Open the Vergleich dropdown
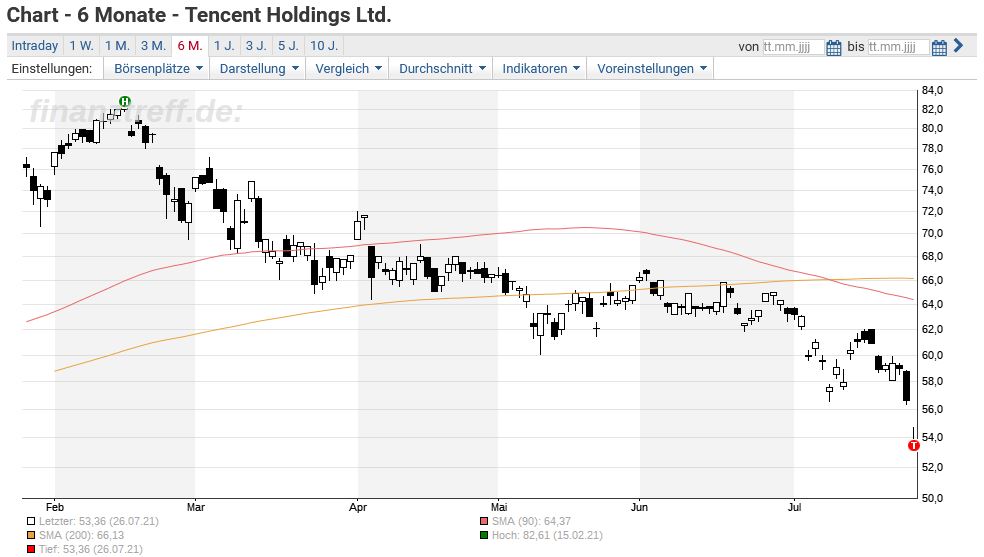 click(348, 68)
